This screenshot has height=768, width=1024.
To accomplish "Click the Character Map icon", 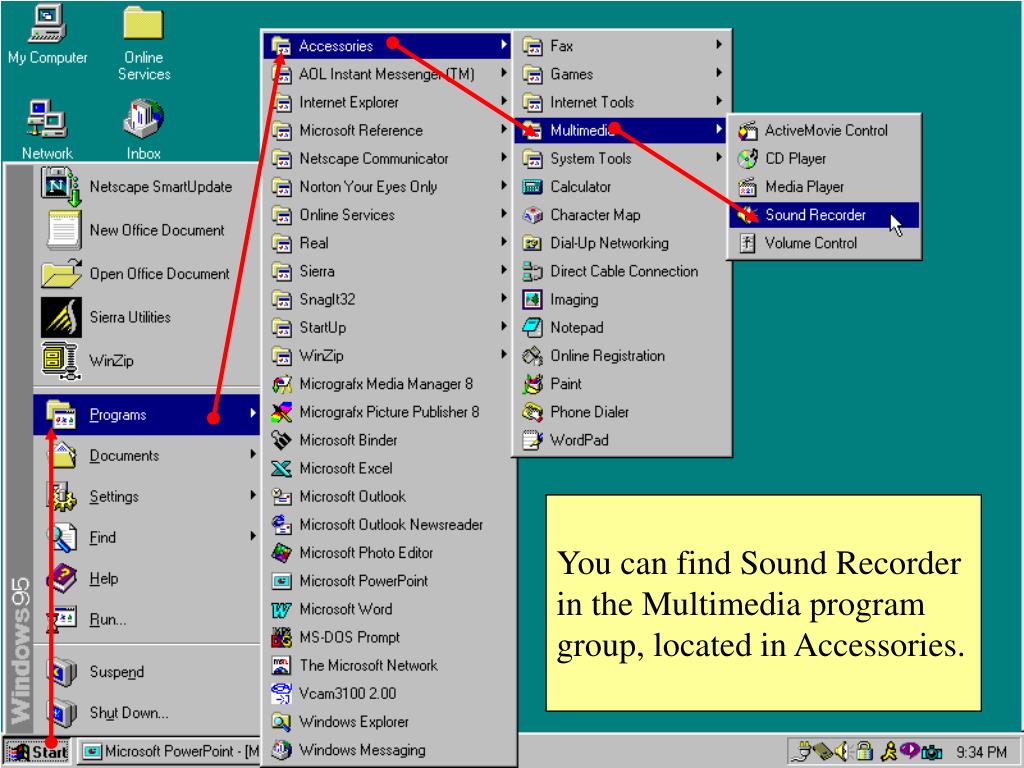I will (x=533, y=215).
